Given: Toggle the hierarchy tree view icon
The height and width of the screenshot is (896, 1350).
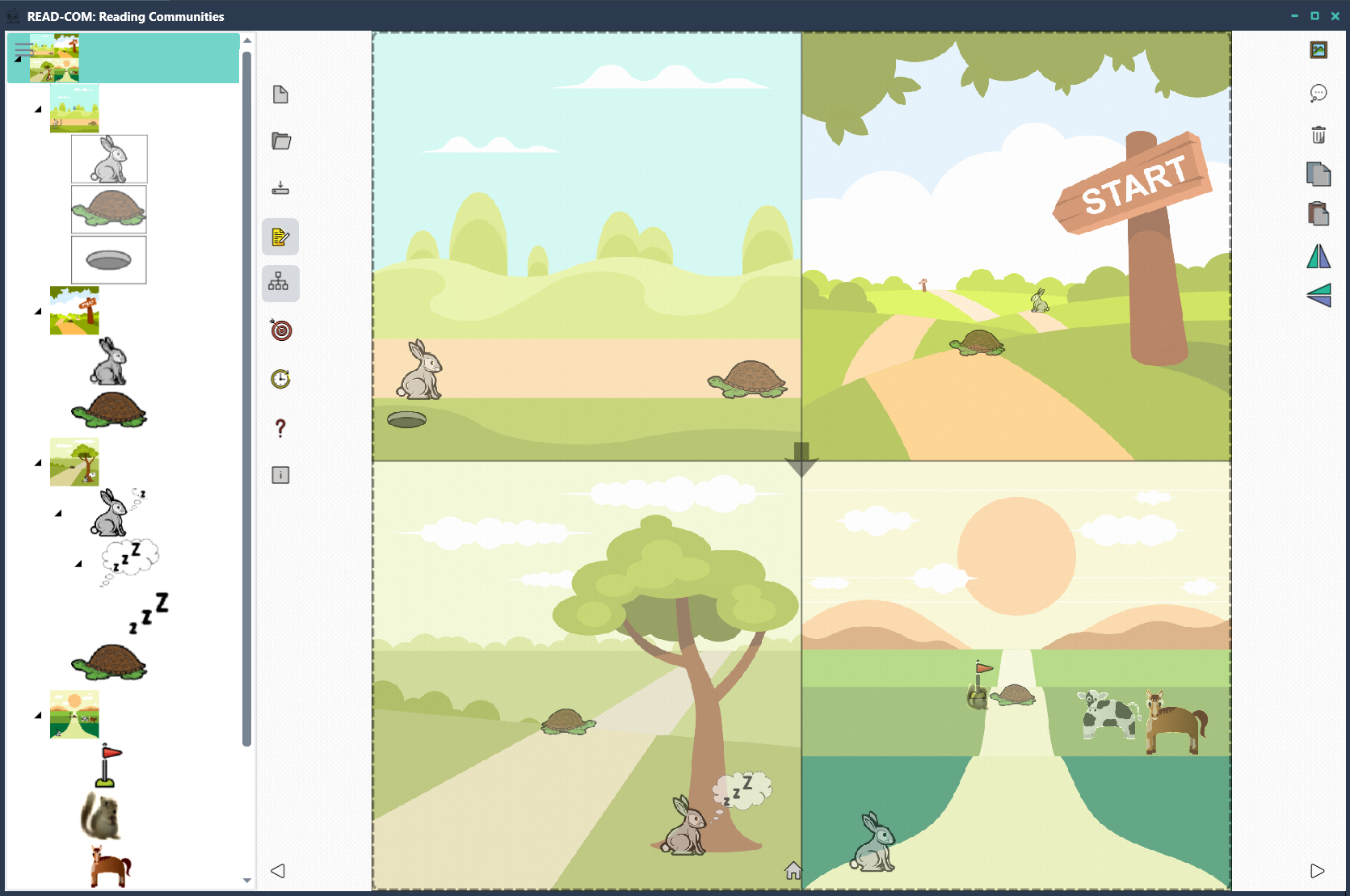Looking at the screenshot, I should (280, 284).
